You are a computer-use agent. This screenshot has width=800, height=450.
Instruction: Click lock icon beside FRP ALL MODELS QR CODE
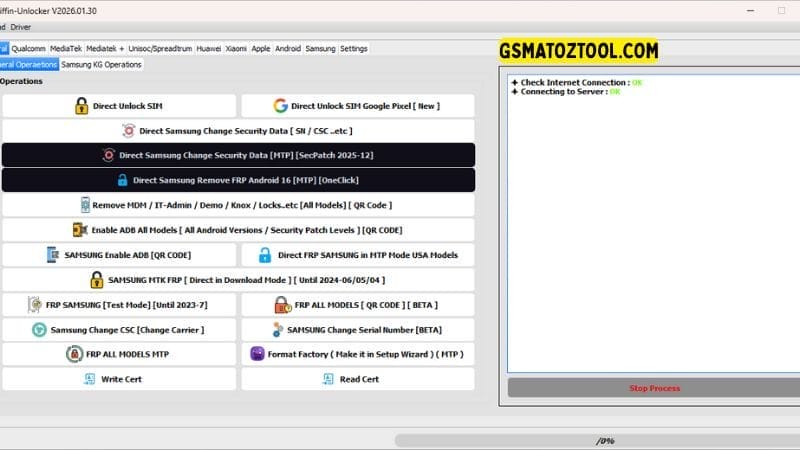pyautogui.click(x=283, y=305)
